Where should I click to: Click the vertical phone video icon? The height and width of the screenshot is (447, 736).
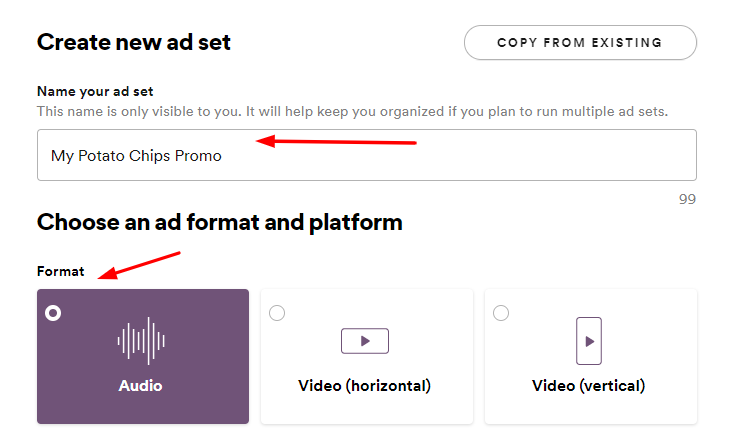point(589,341)
